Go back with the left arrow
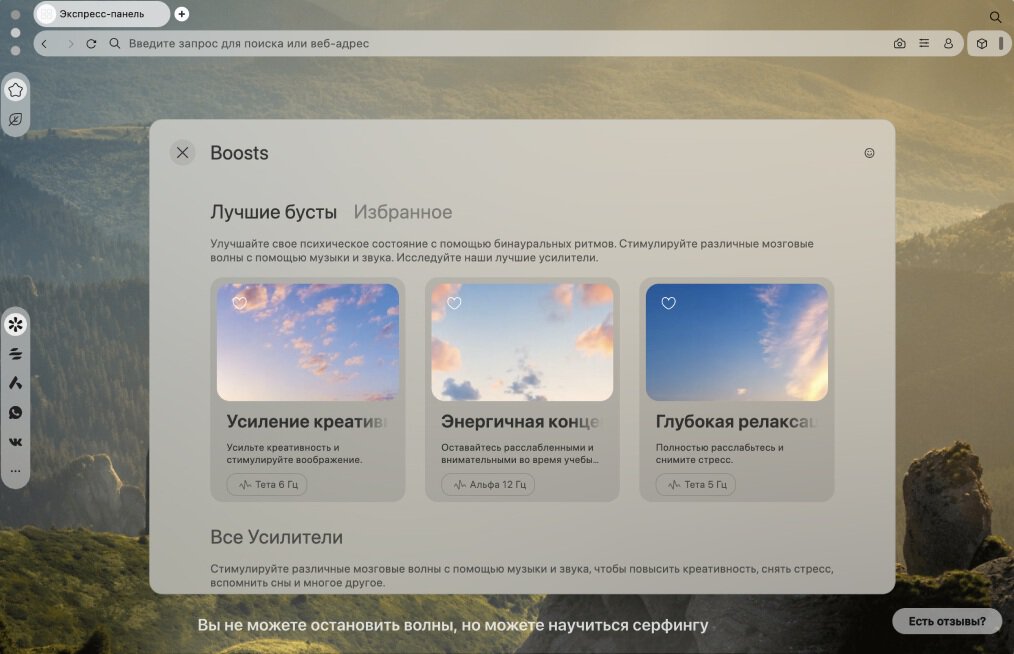1014x654 pixels. coord(44,43)
